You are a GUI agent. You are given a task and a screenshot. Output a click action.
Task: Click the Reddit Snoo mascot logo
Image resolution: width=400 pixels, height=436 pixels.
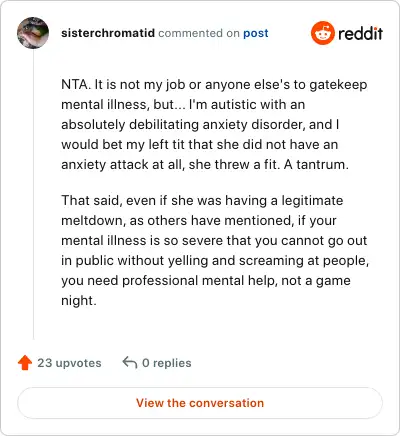(x=322, y=33)
